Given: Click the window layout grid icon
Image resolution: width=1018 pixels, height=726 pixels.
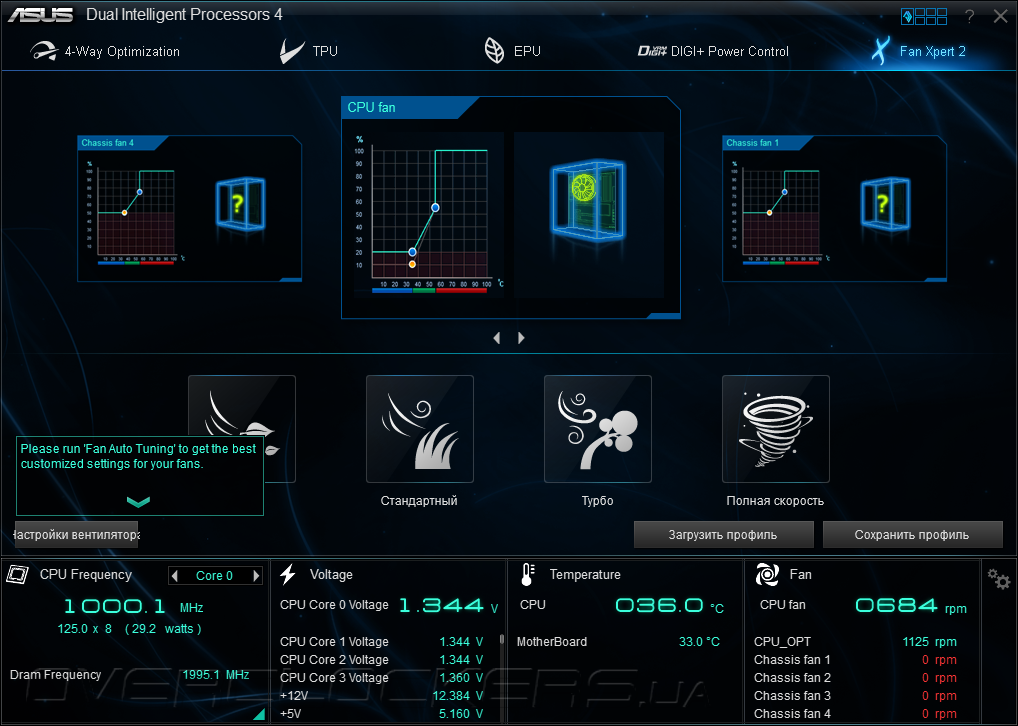Looking at the screenshot, I should coord(924,16).
